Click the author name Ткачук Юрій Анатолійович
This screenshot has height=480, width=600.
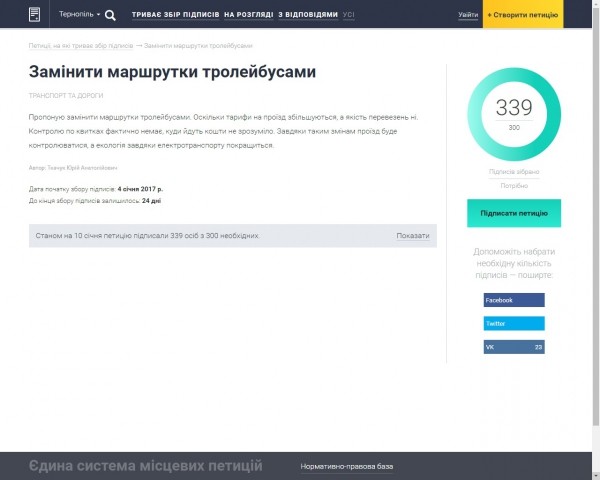(82, 168)
